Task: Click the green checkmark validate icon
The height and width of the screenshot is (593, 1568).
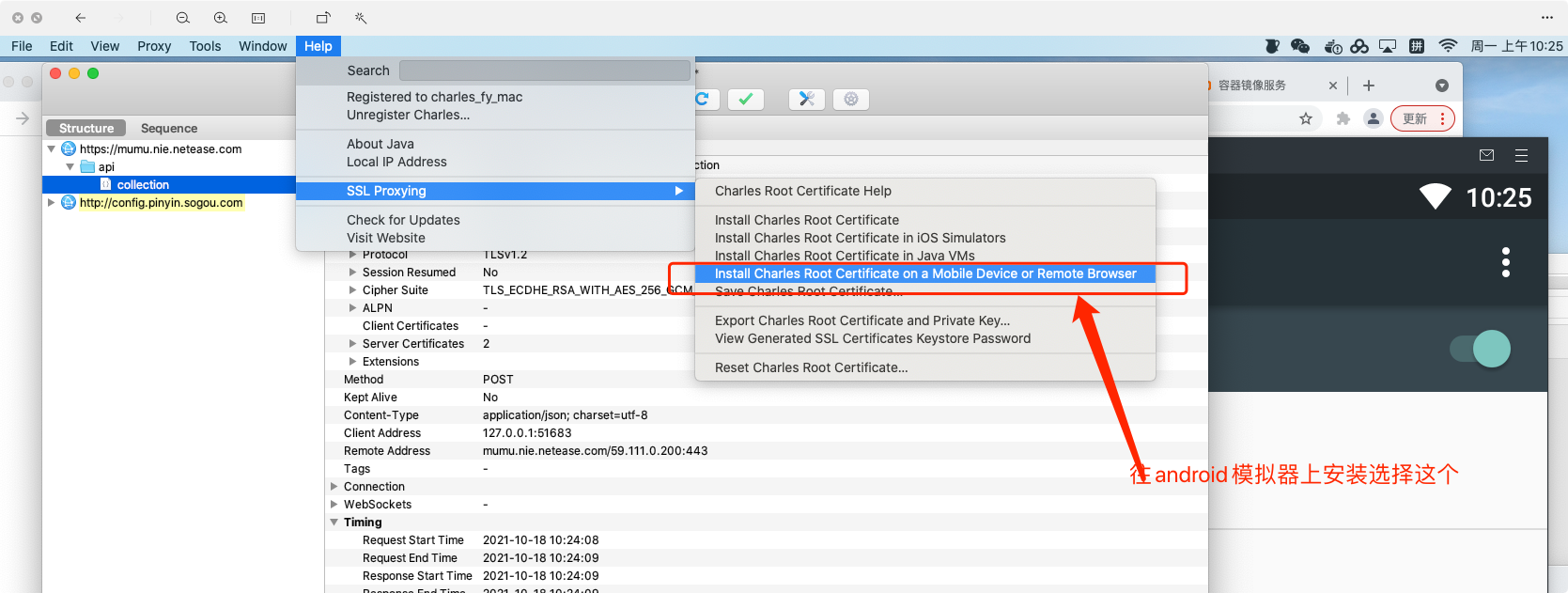Action: point(746,100)
